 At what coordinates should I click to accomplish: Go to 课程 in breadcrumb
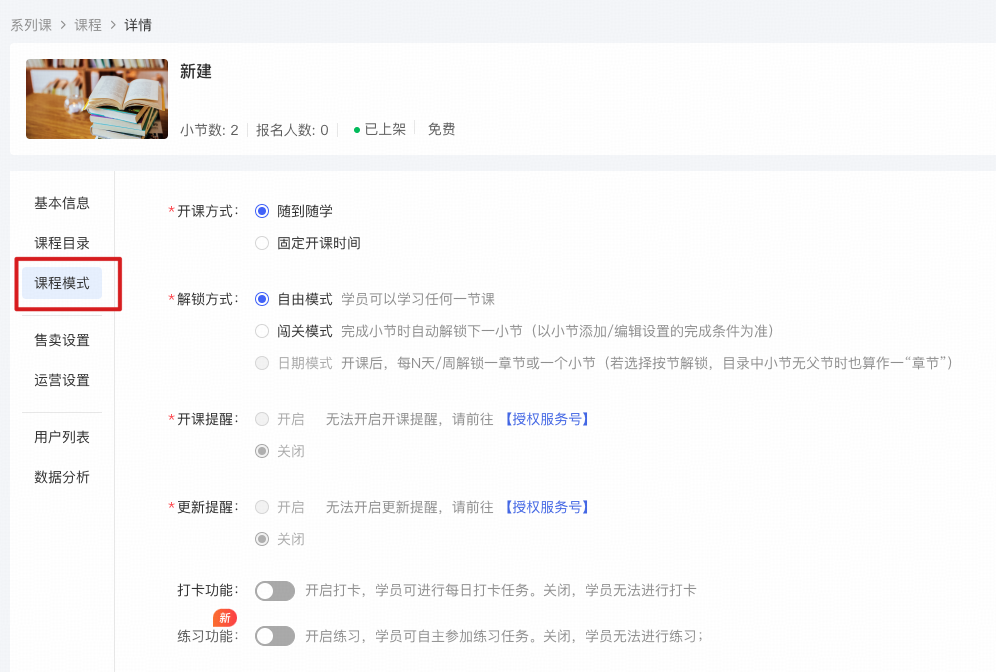(x=88, y=25)
